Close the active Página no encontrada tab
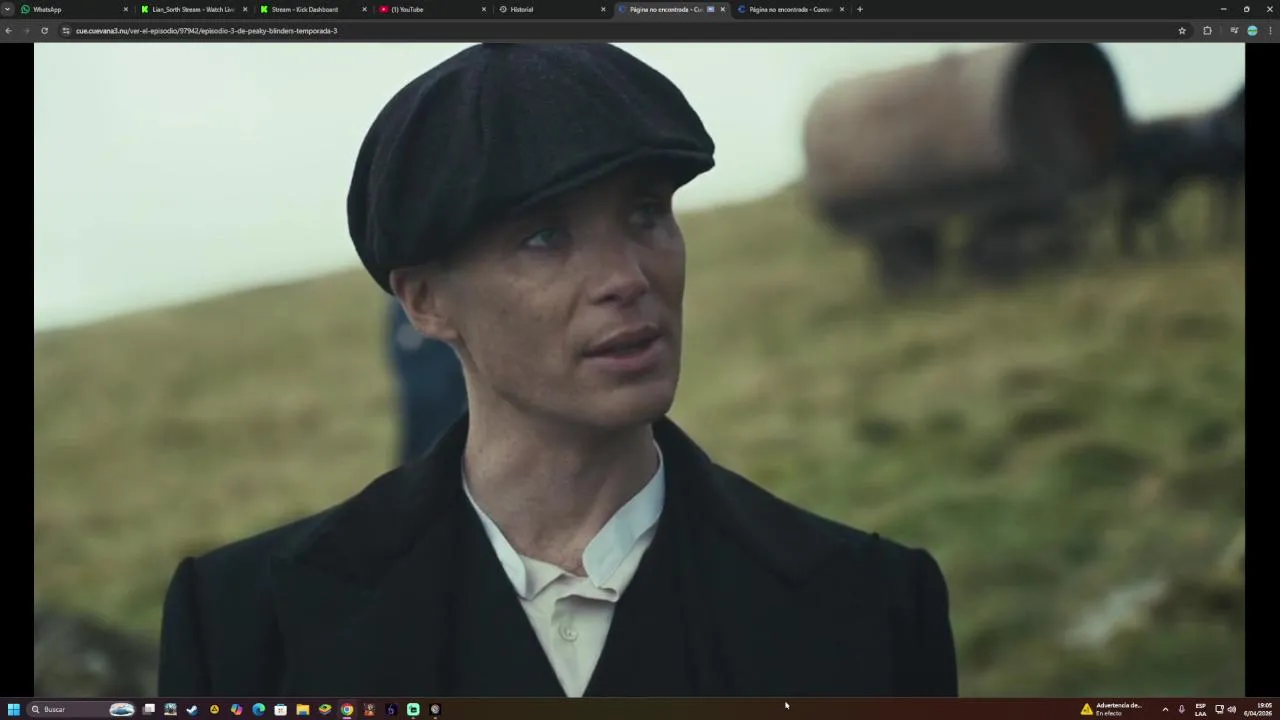Screen dimensions: 1280x720 point(722,9)
